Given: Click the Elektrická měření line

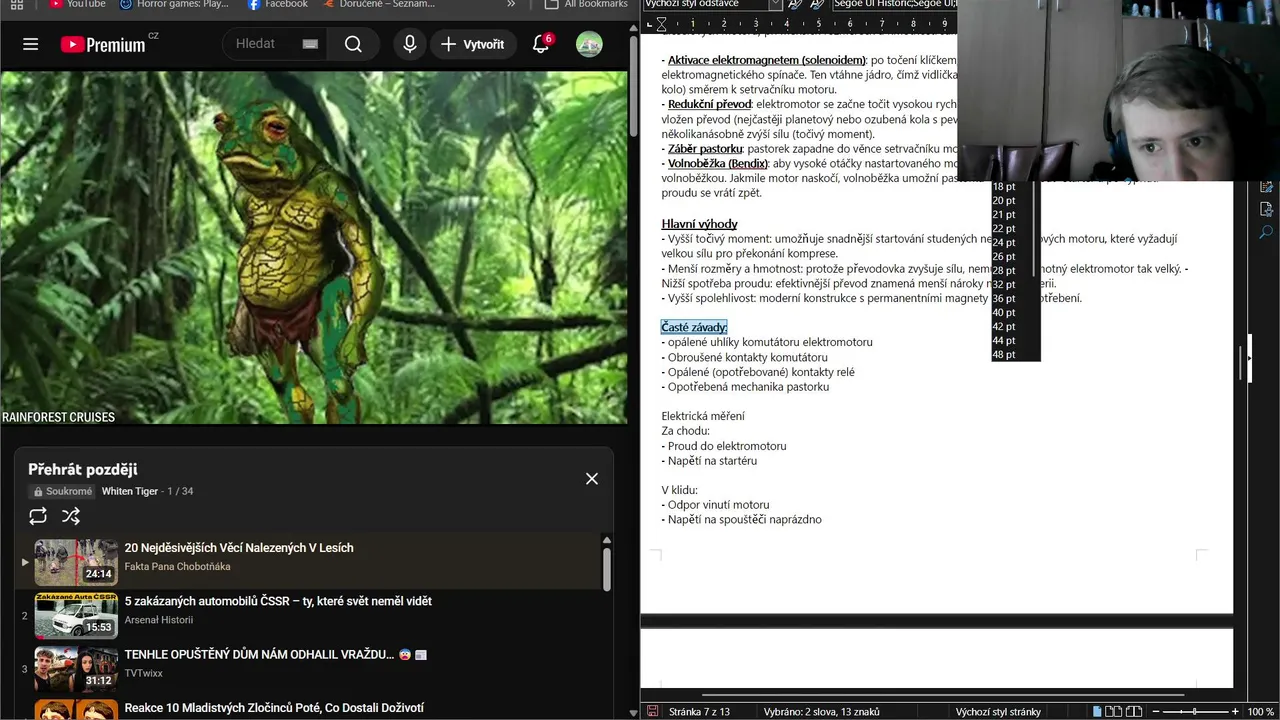Looking at the screenshot, I should 703,416.
